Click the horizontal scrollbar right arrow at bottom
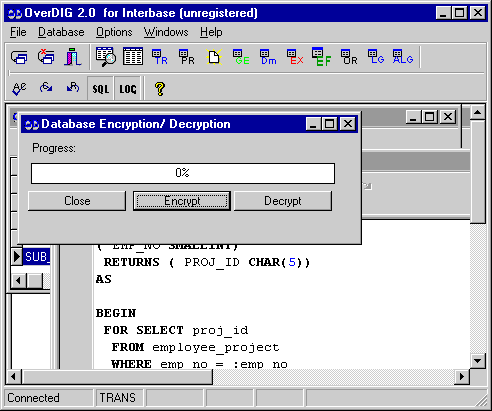 tap(462, 377)
